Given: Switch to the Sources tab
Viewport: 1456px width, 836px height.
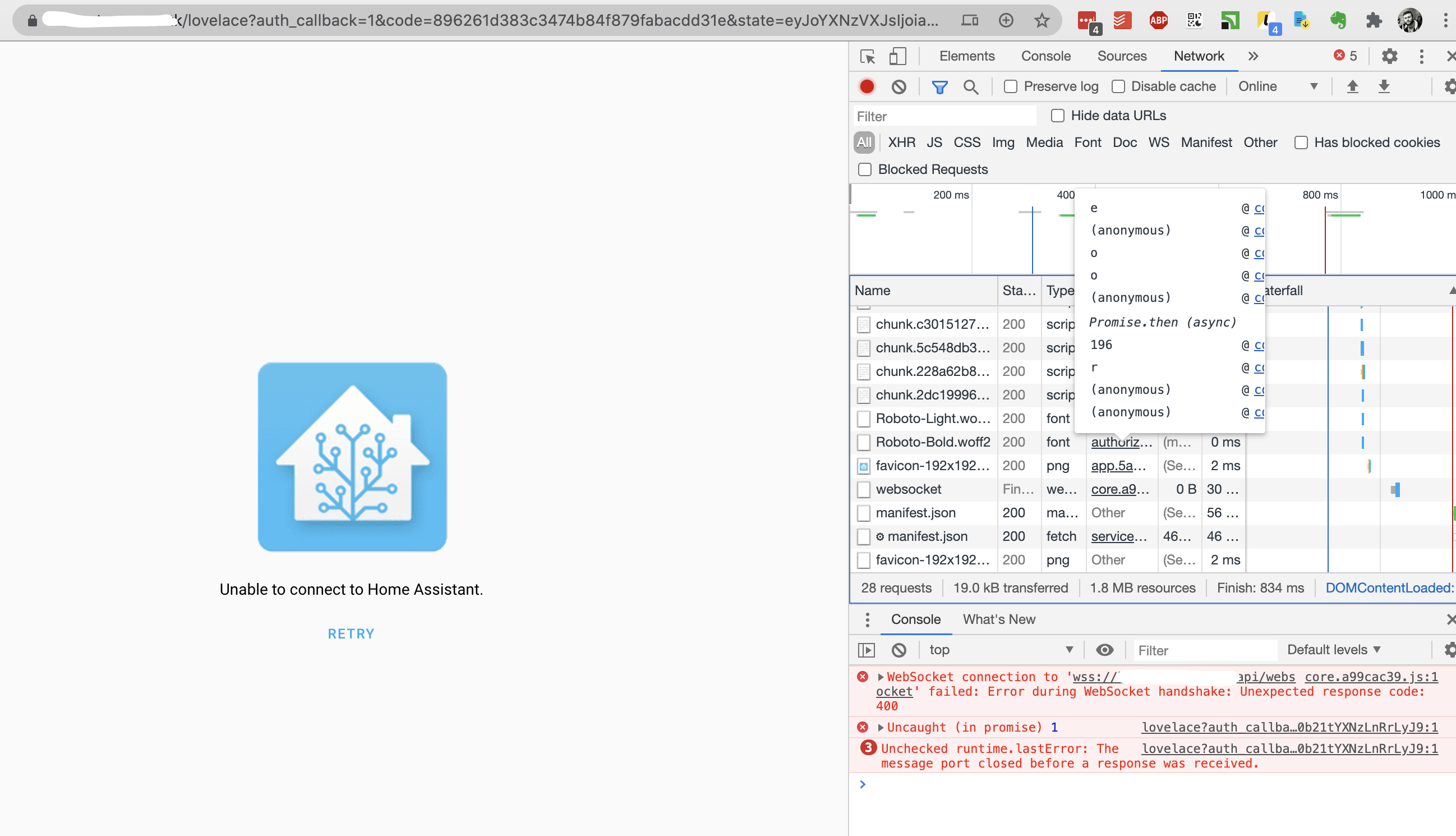Looking at the screenshot, I should 1121,56.
